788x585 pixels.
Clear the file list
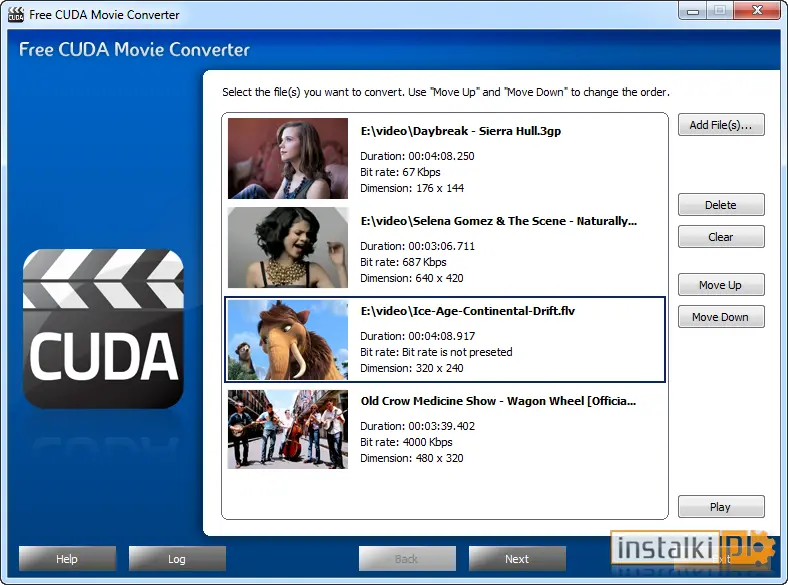tap(721, 237)
